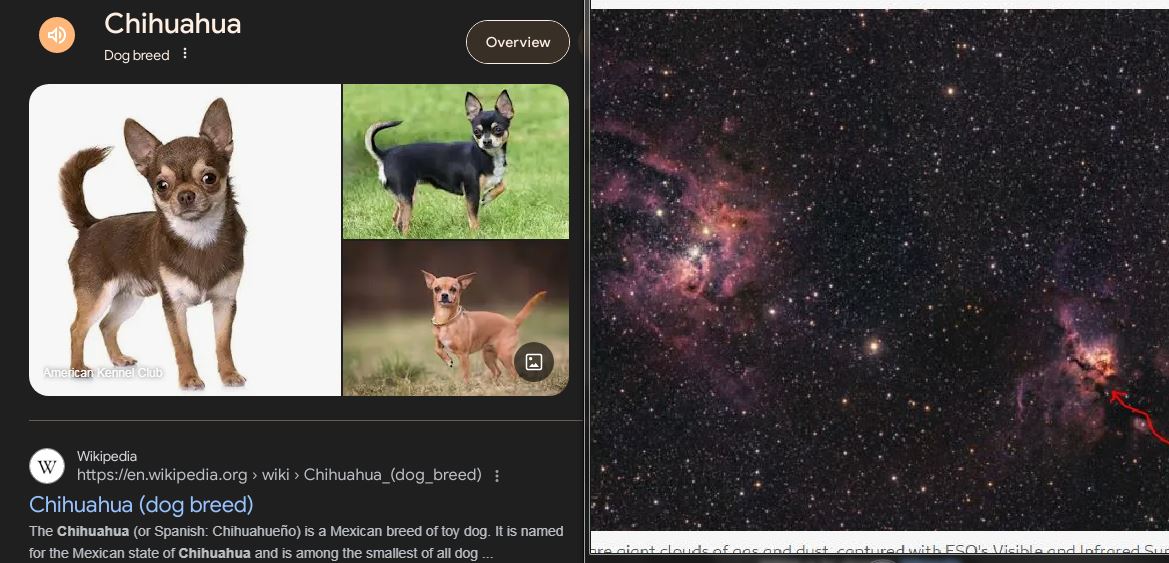1169x563 pixels.
Task: Click the Dog breed subtitle text
Action: (x=136, y=55)
